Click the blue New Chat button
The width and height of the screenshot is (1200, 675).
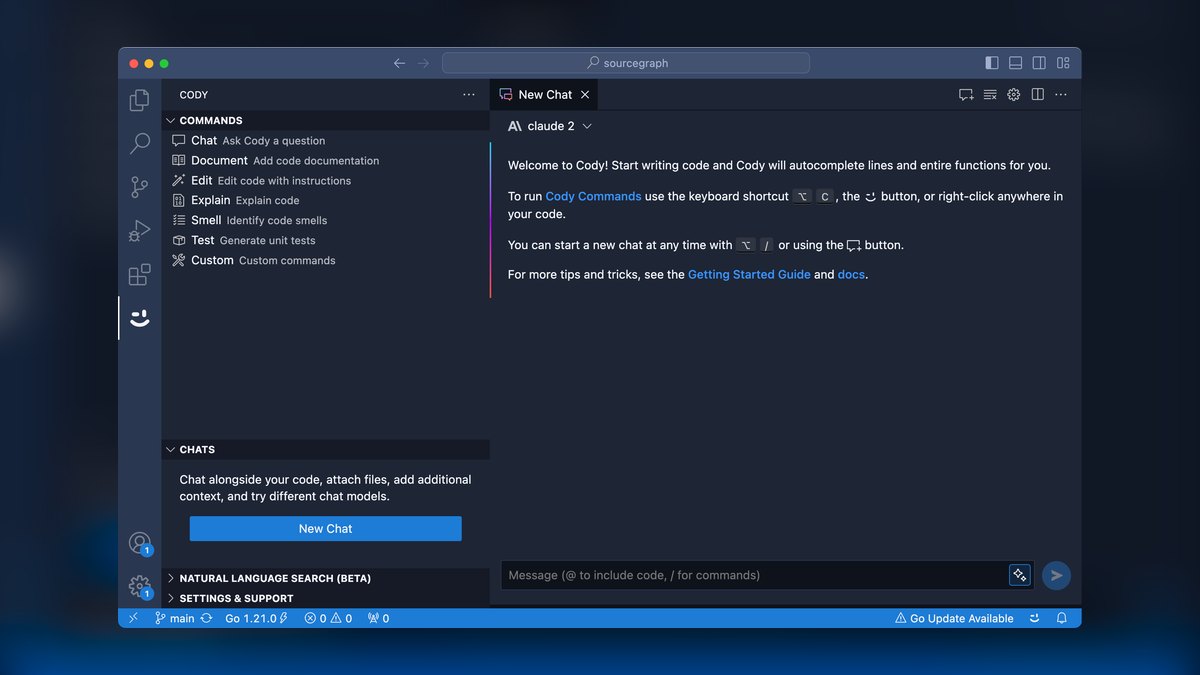[326, 529]
